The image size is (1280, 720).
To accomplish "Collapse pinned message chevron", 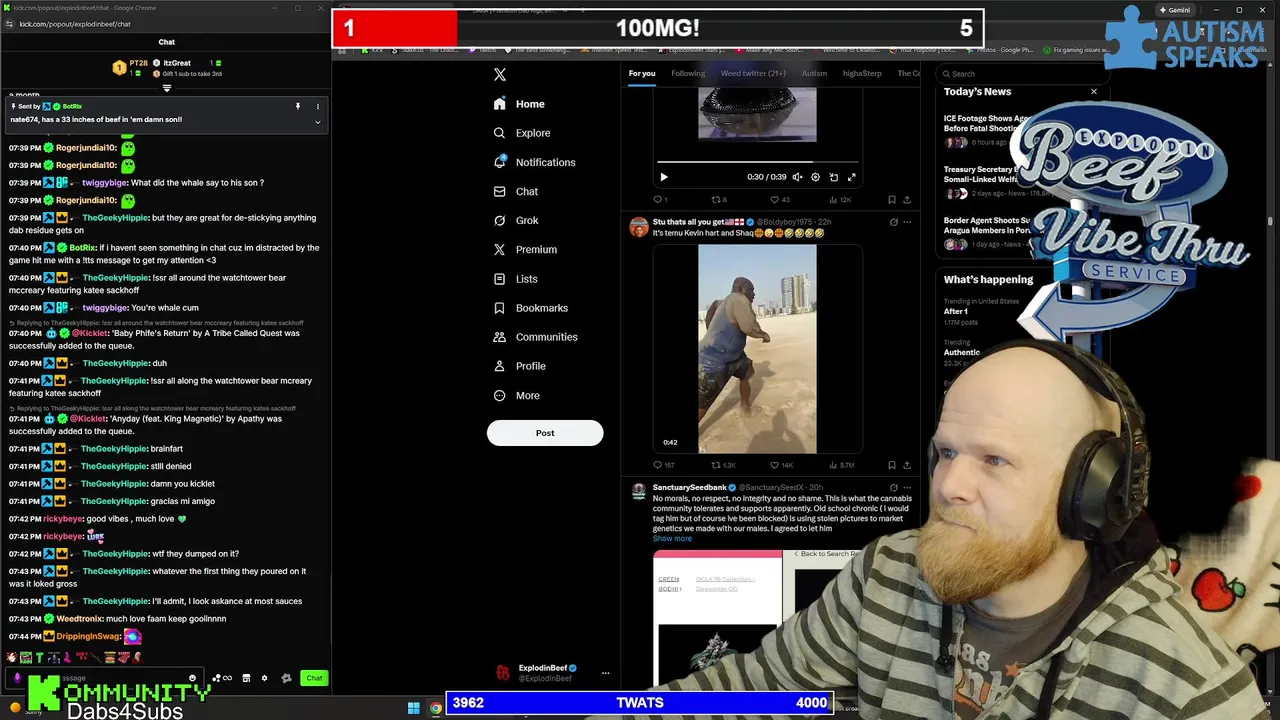I will pyautogui.click(x=318, y=122).
